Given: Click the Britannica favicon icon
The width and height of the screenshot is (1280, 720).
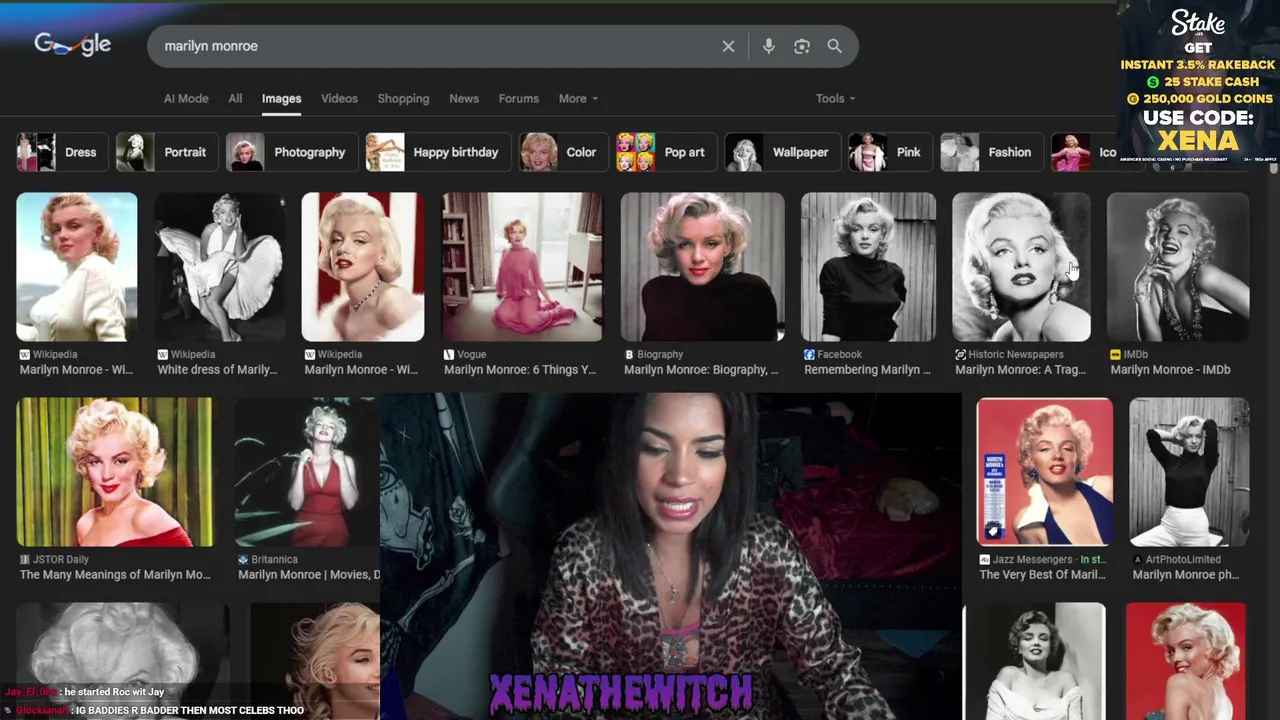Looking at the screenshot, I should click(x=243, y=559).
